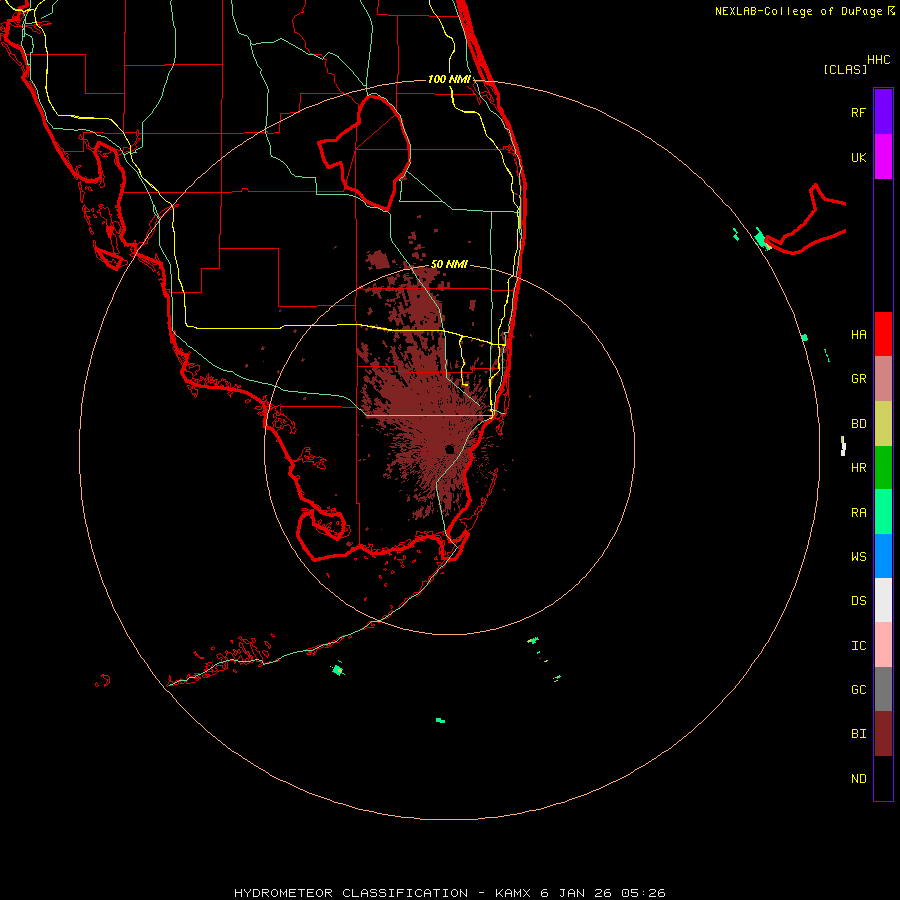900x900 pixels.
Task: Click the BD yellow legend swatch
Action: click(883, 424)
